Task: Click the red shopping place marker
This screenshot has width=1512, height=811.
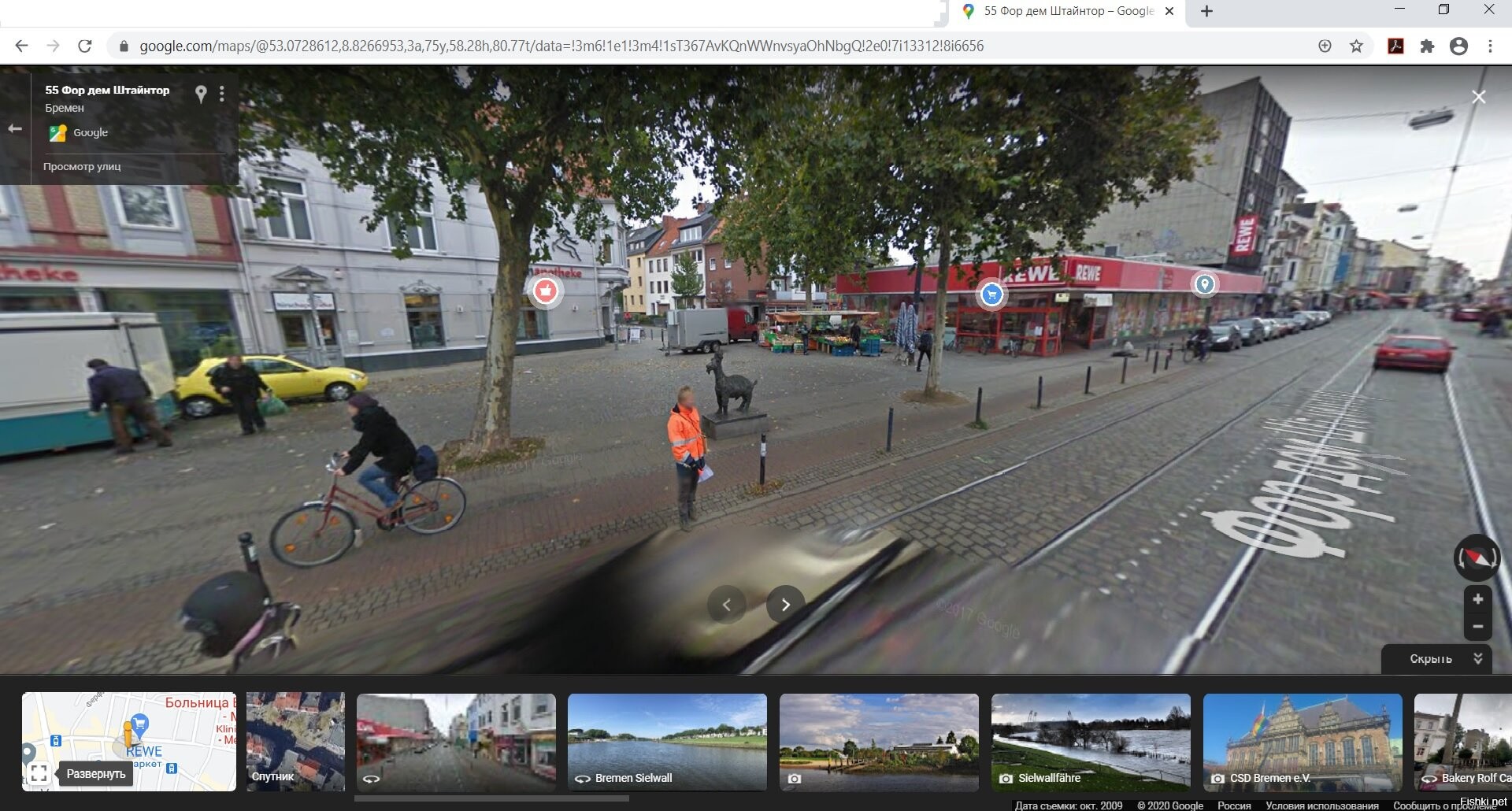Action: click(x=545, y=291)
